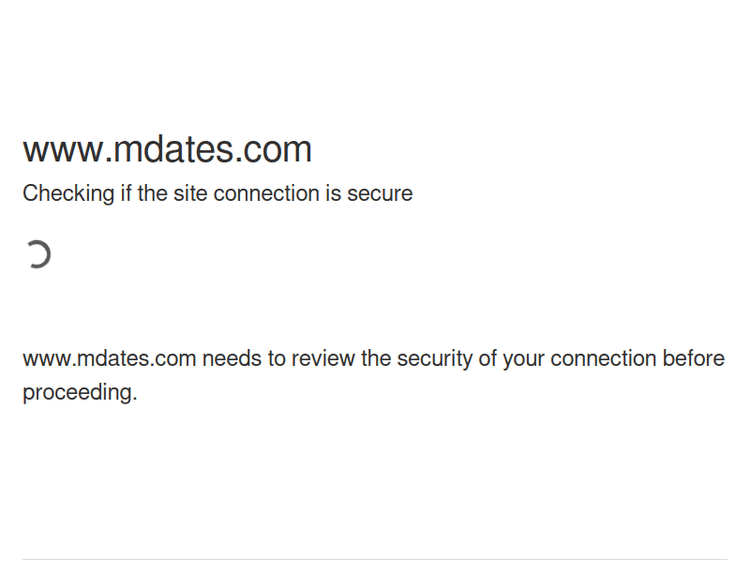Click the www.mdates.com main heading
This screenshot has height=563, width=750.
click(x=167, y=149)
